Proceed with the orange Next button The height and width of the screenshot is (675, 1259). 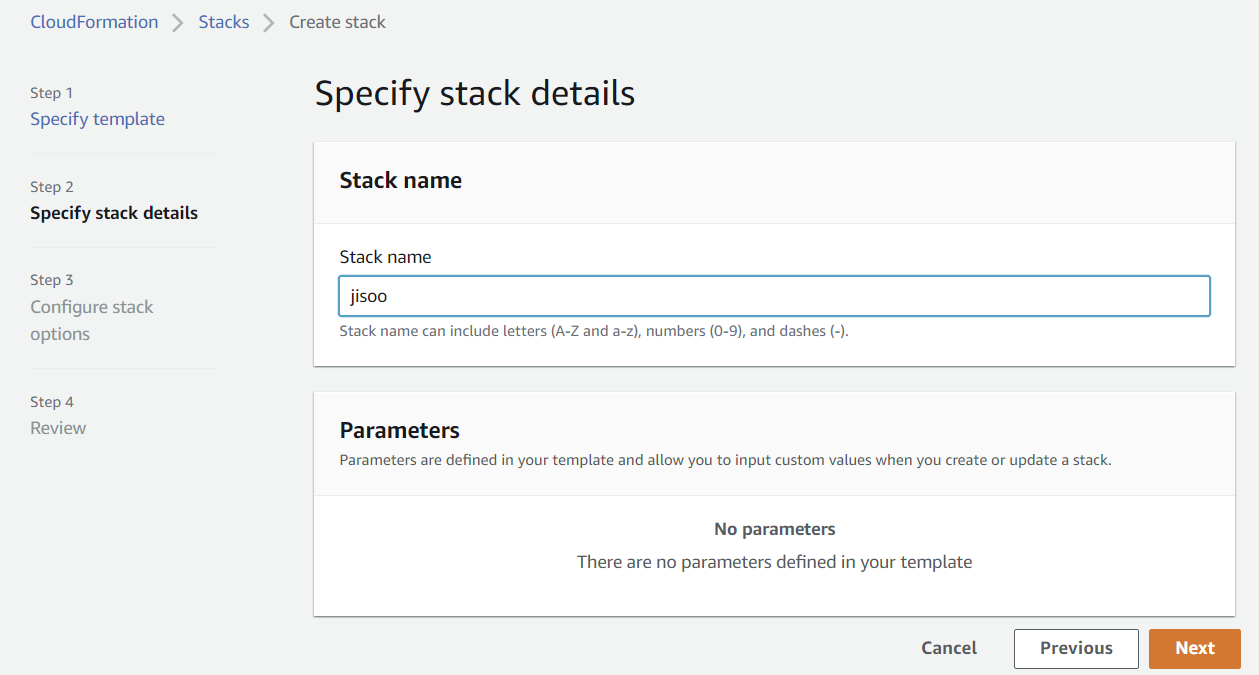click(1194, 648)
